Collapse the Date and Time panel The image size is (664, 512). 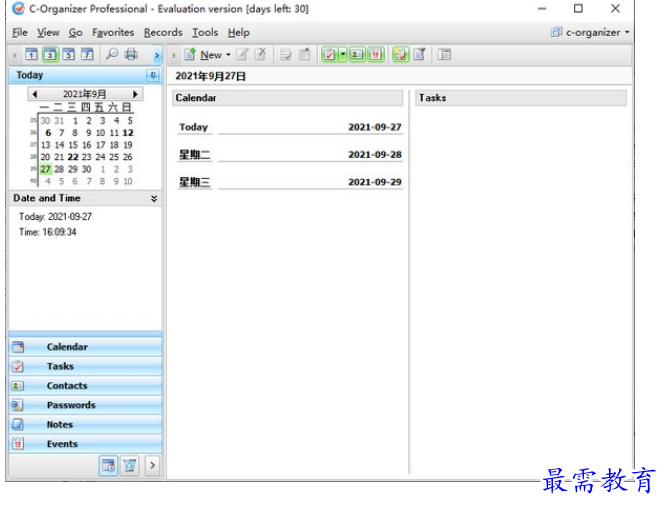click(154, 198)
